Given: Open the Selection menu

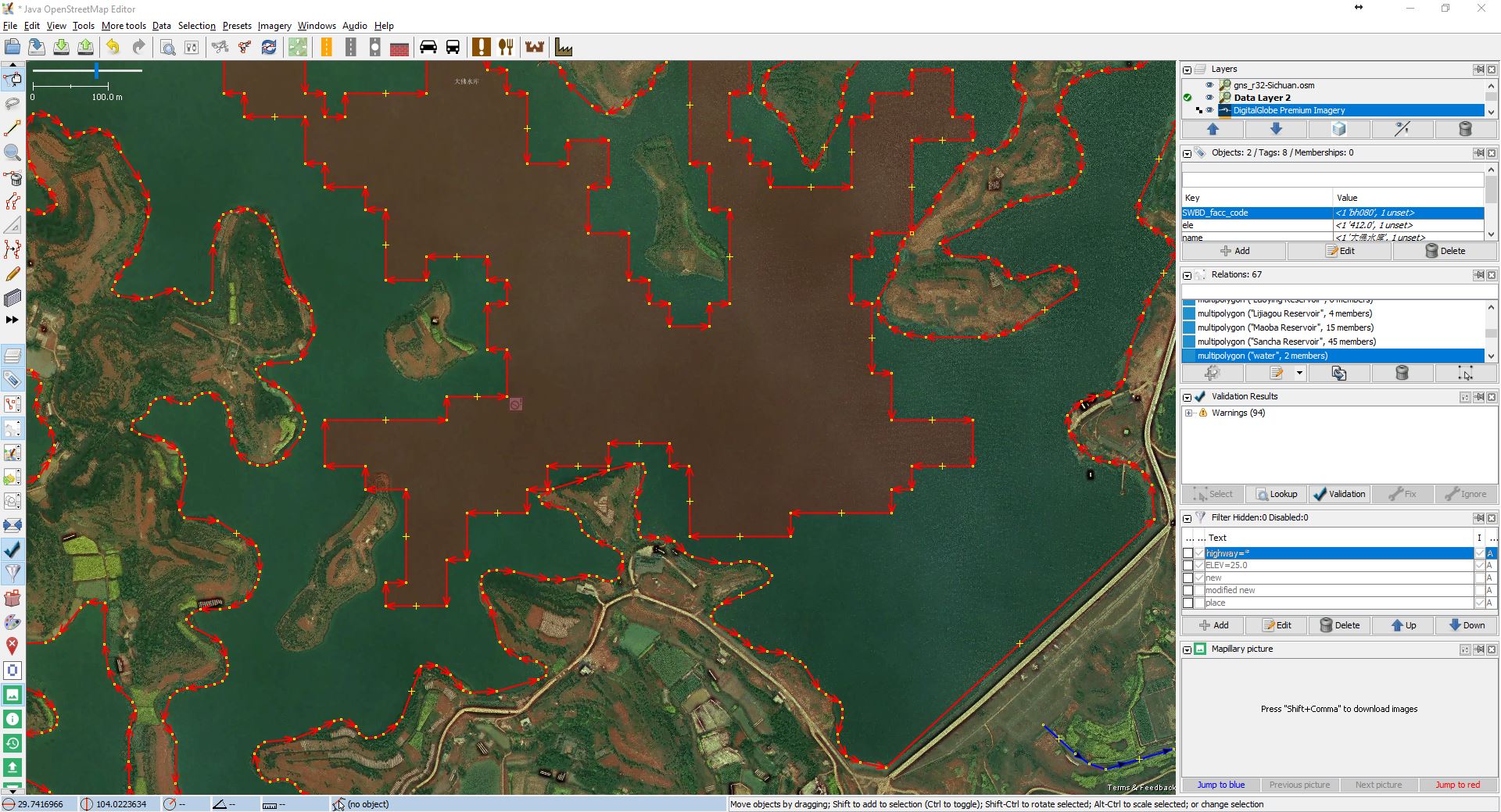Looking at the screenshot, I should (x=196, y=26).
